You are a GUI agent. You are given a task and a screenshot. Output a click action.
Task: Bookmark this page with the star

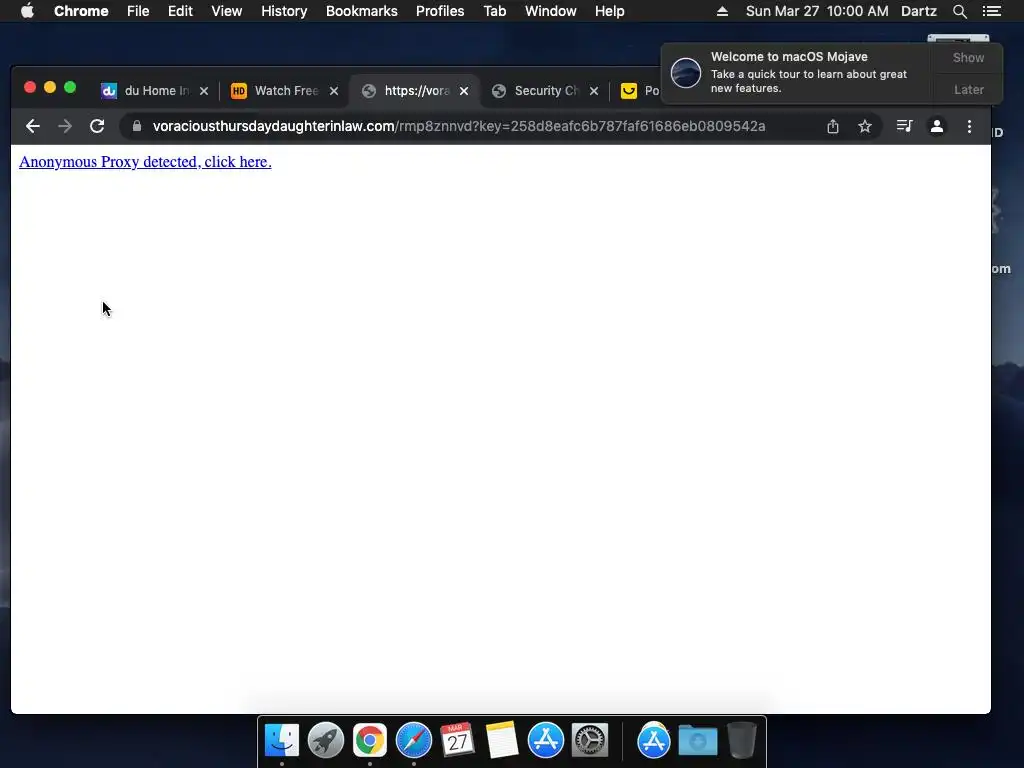pyautogui.click(x=865, y=126)
